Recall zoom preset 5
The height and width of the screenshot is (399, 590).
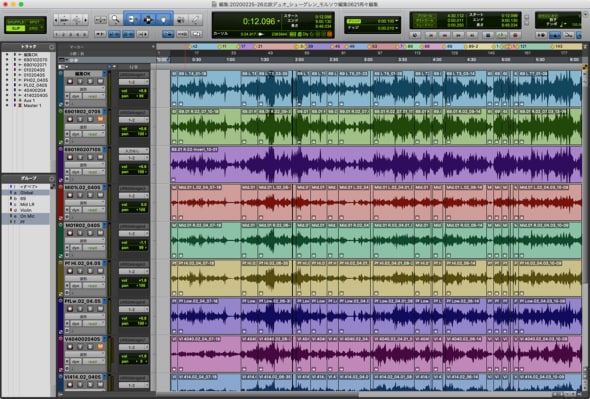tap(85, 34)
